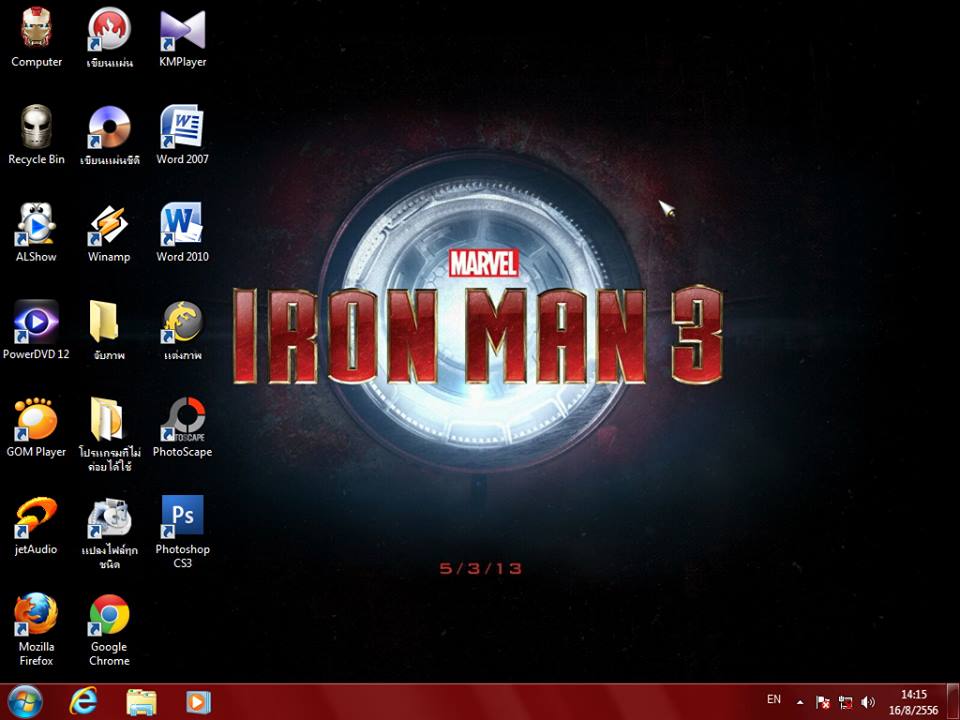The image size is (960, 720).
Task: Open the volume speaker tray icon
Action: tap(868, 702)
